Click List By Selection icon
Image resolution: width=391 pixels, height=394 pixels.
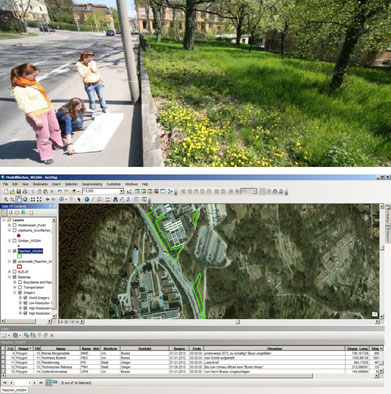tap(23, 212)
